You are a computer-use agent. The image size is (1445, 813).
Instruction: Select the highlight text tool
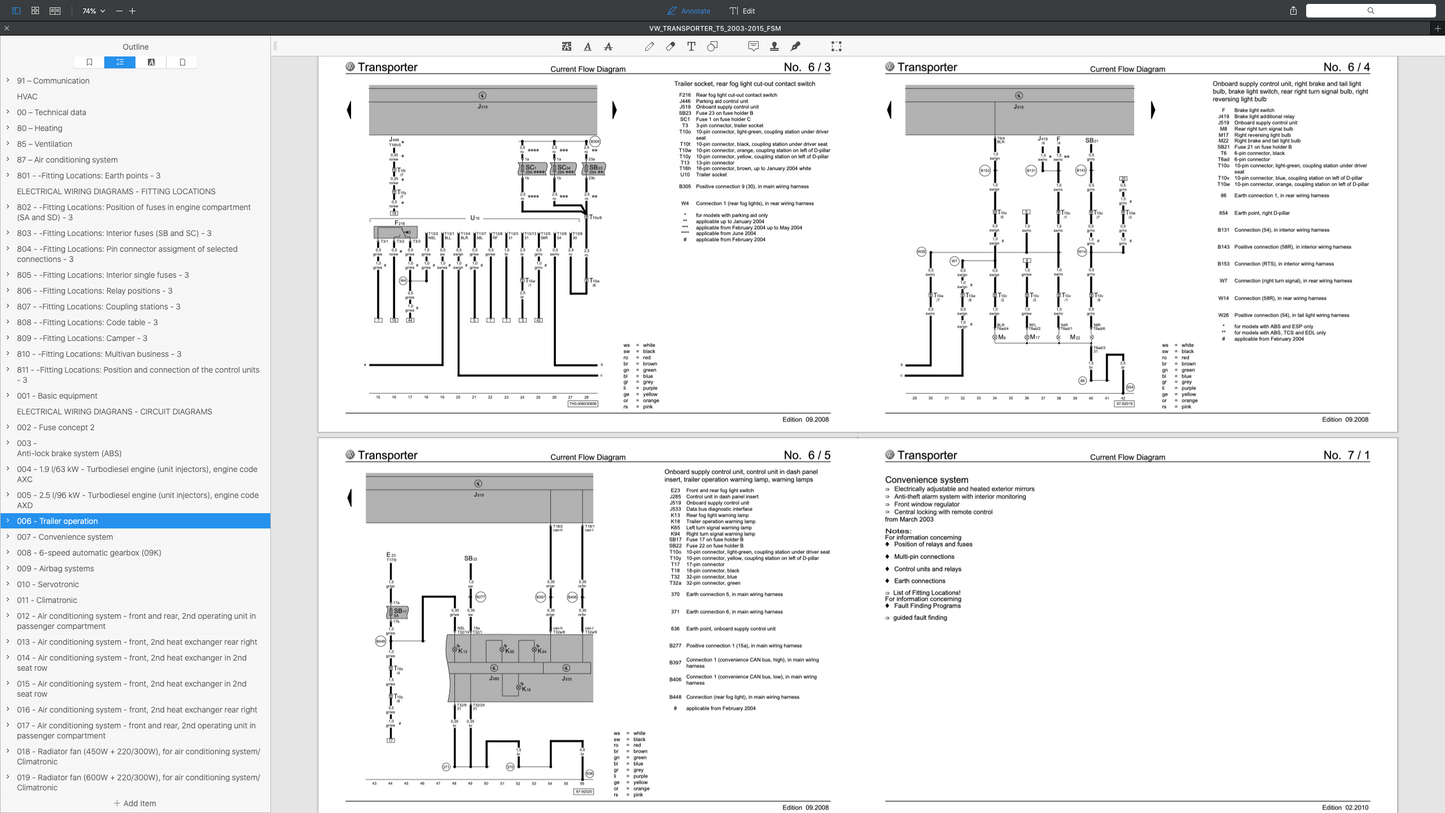567,46
